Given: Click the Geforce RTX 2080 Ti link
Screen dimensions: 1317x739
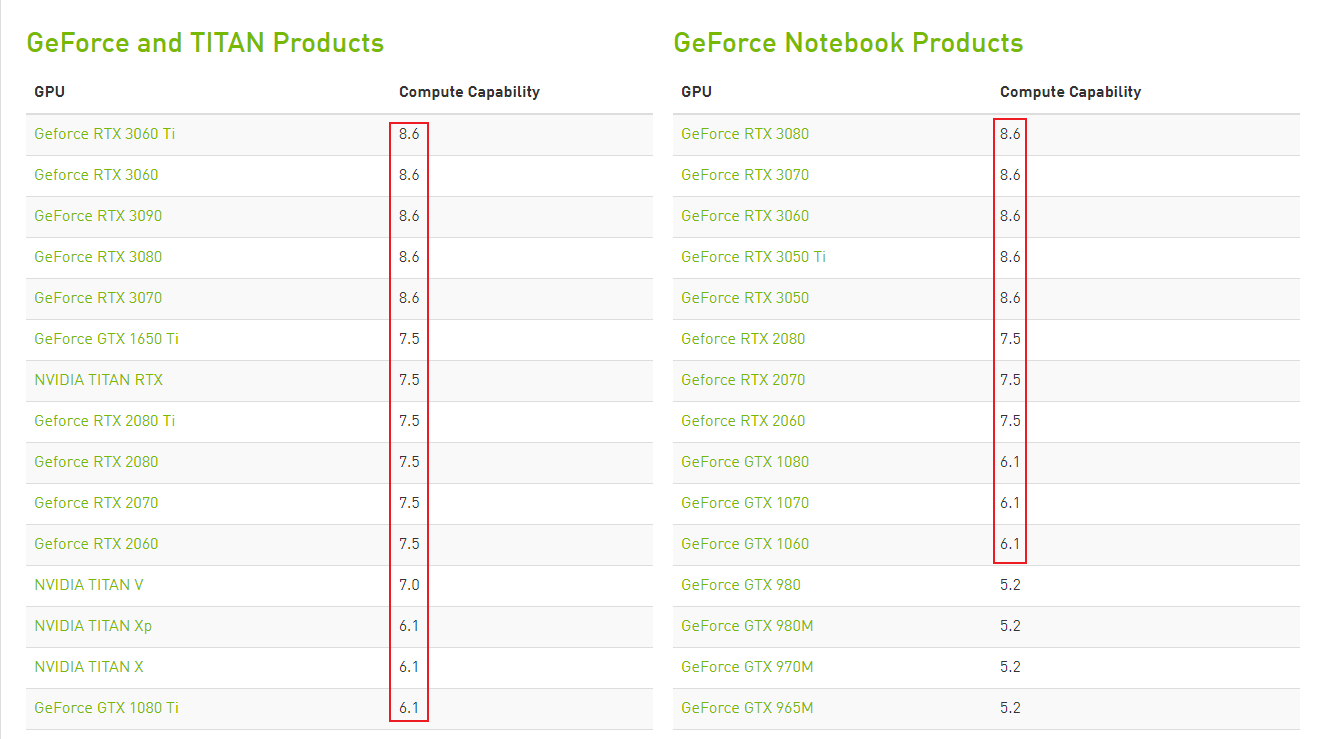Looking at the screenshot, I should pyautogui.click(x=105, y=421).
